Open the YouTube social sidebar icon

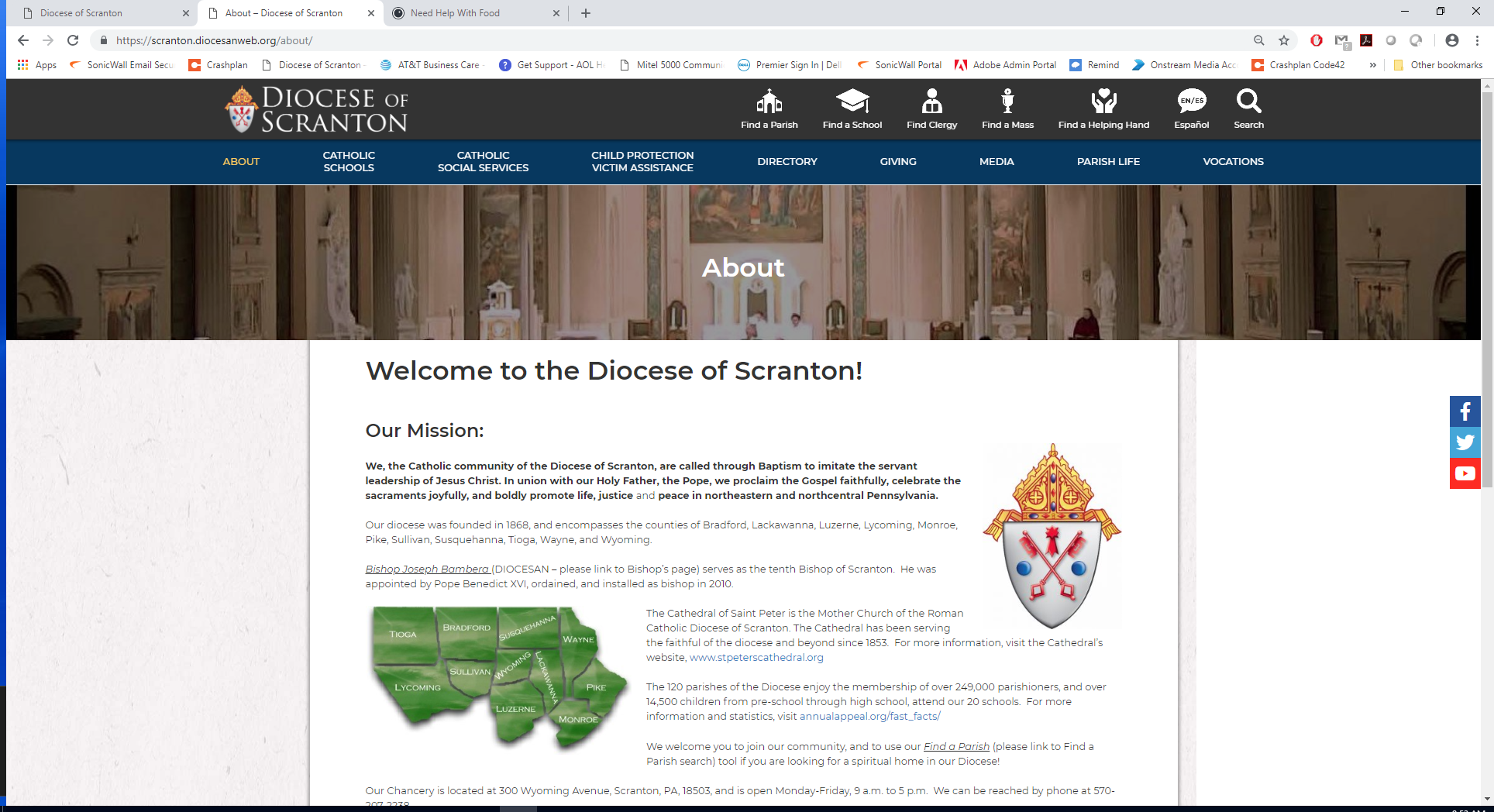pos(1465,473)
